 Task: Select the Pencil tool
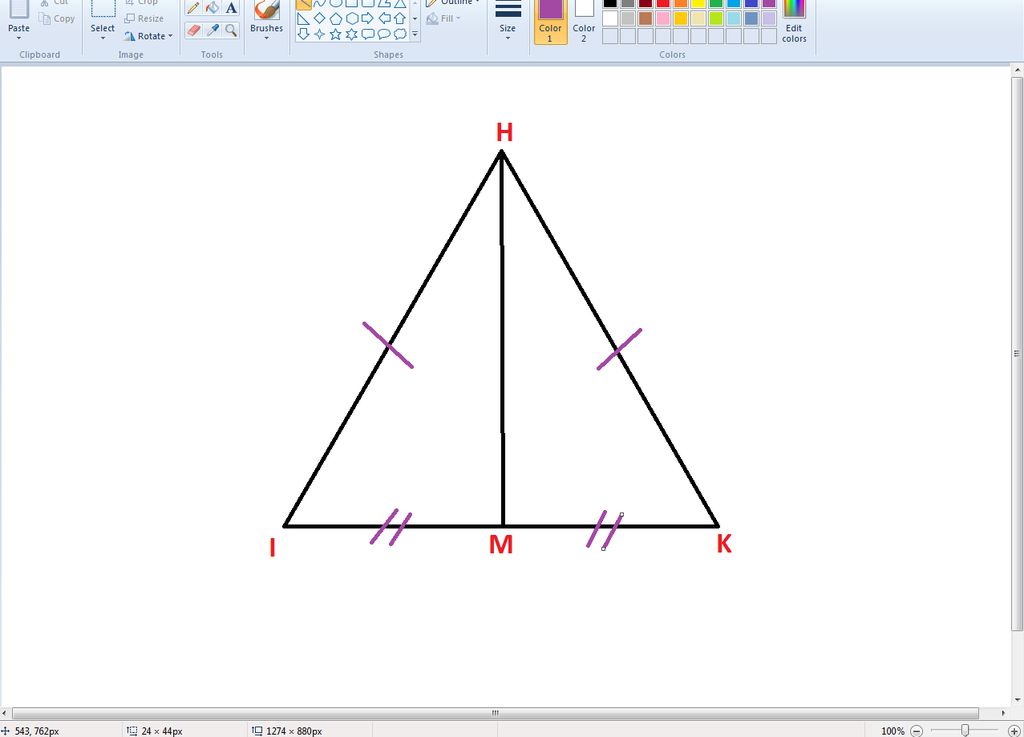[193, 8]
